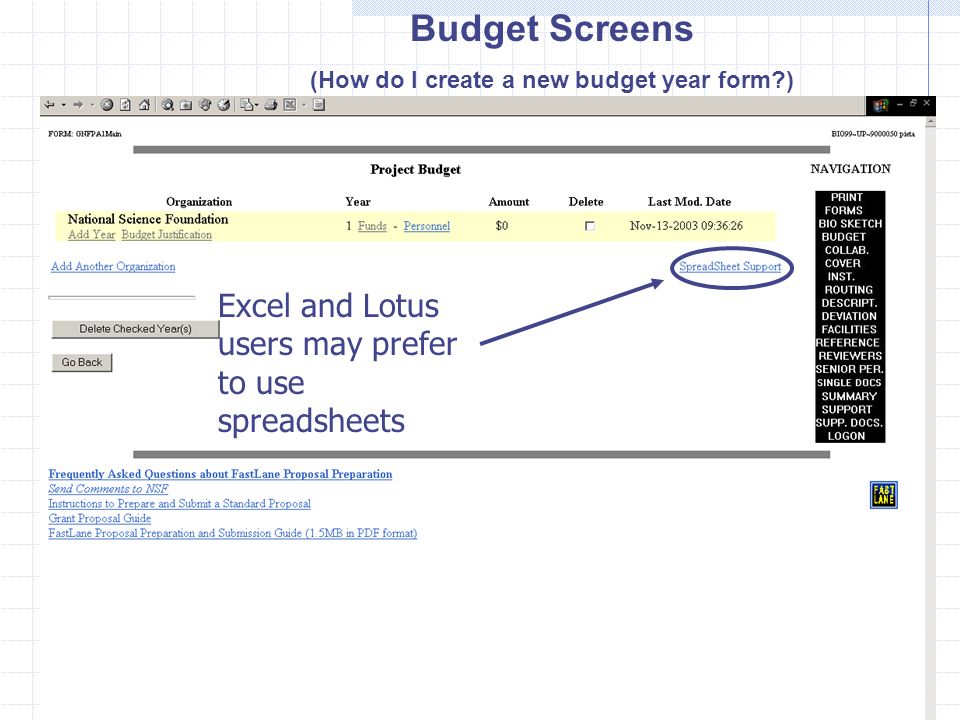
Task: Click the Nov-13-2003 09:36:26 date text
Action: tap(686, 226)
